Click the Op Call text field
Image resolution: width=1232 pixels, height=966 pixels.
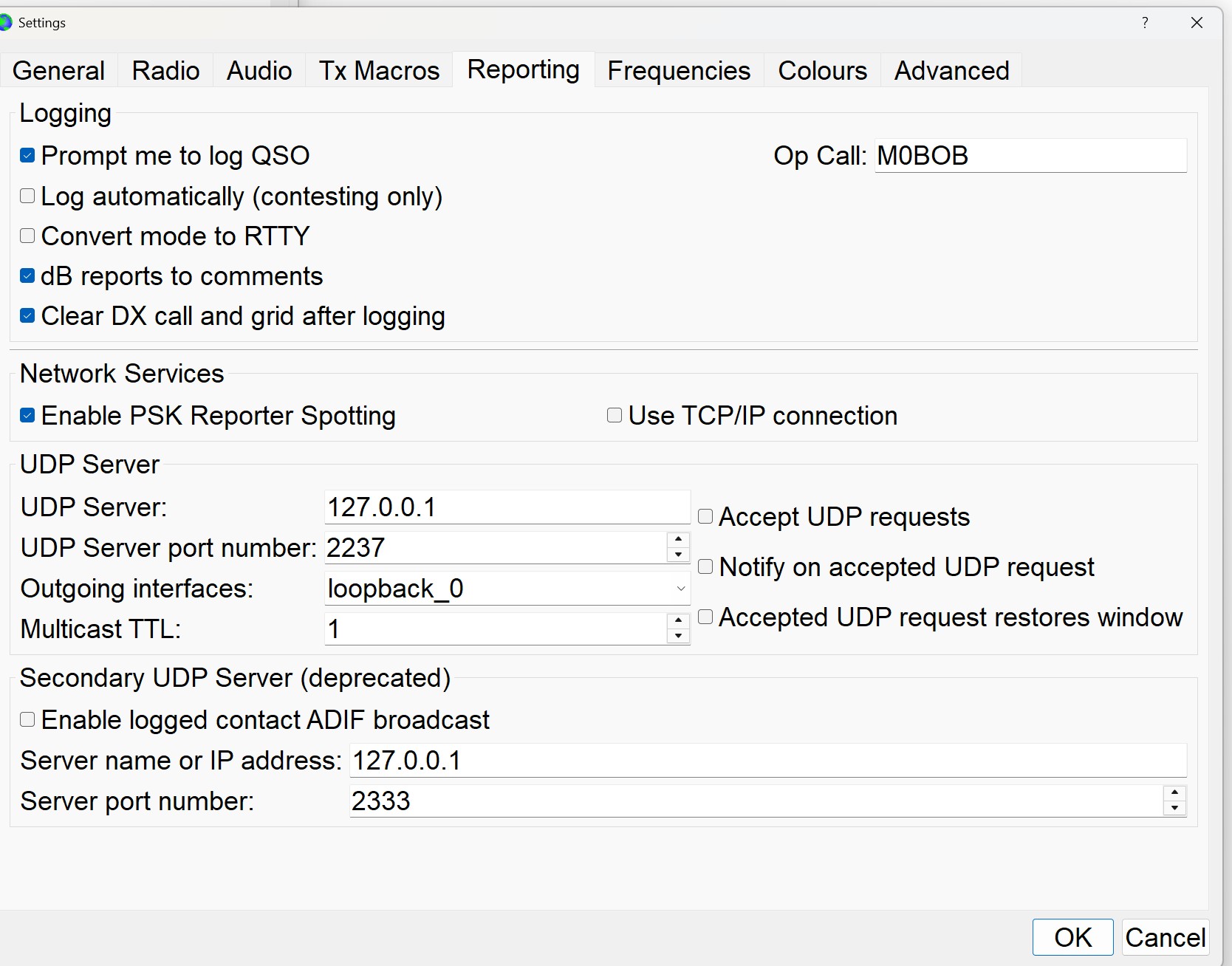[1030, 156]
